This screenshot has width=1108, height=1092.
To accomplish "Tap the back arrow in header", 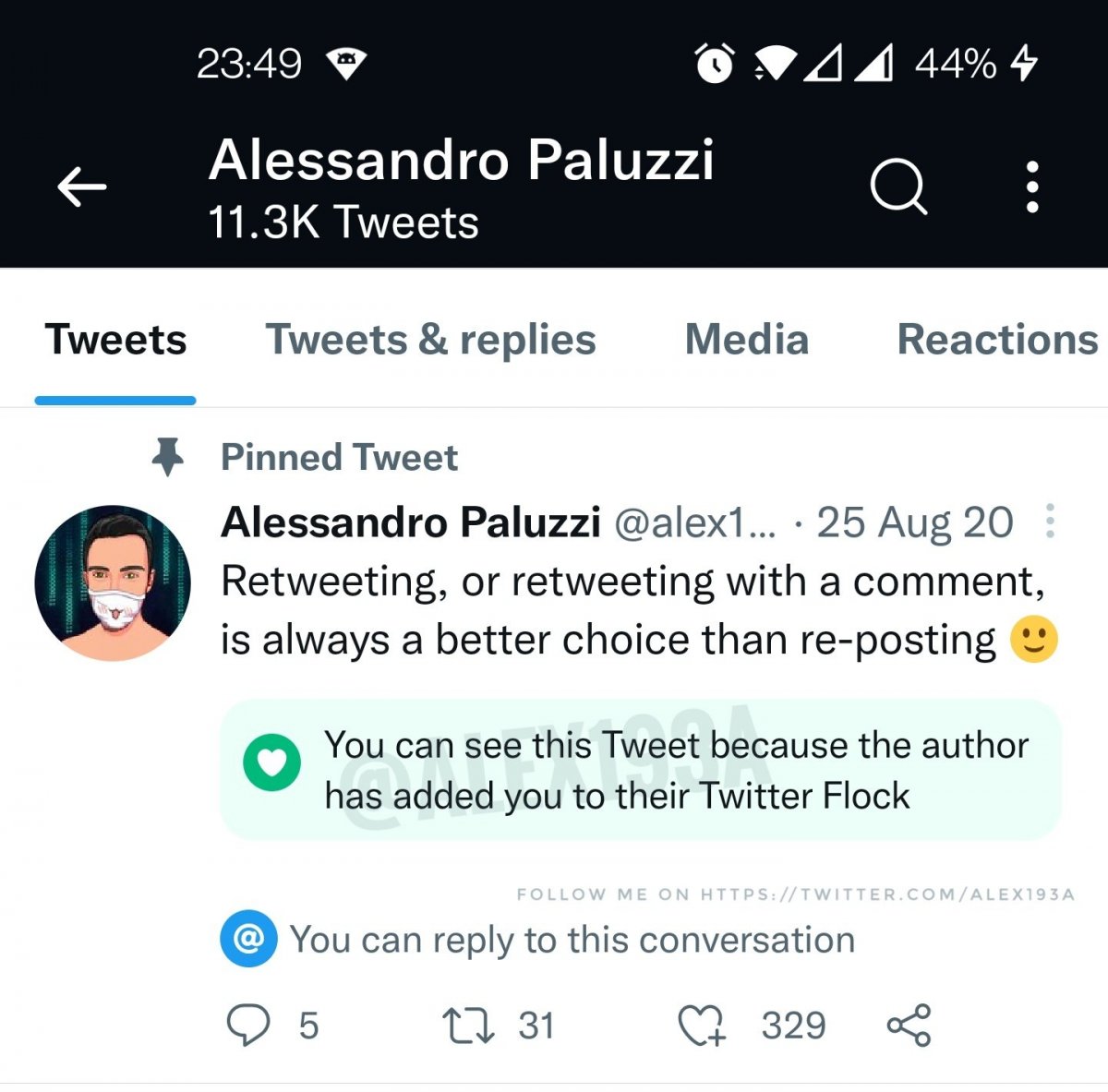I will (82, 187).
